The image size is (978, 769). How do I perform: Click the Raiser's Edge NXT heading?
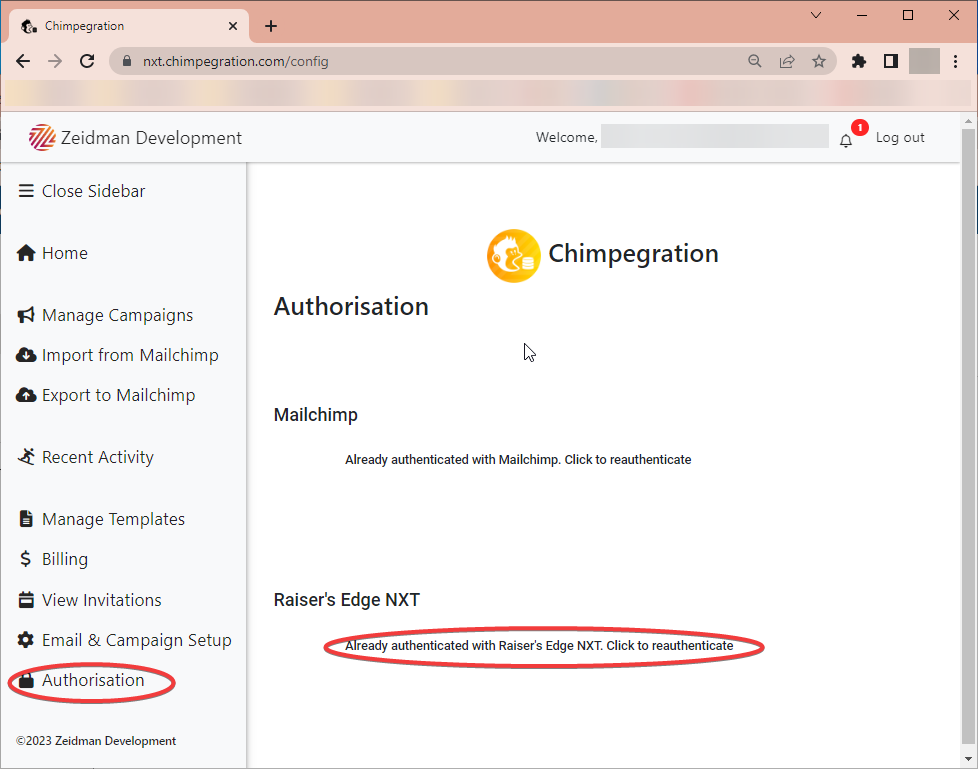(x=347, y=600)
